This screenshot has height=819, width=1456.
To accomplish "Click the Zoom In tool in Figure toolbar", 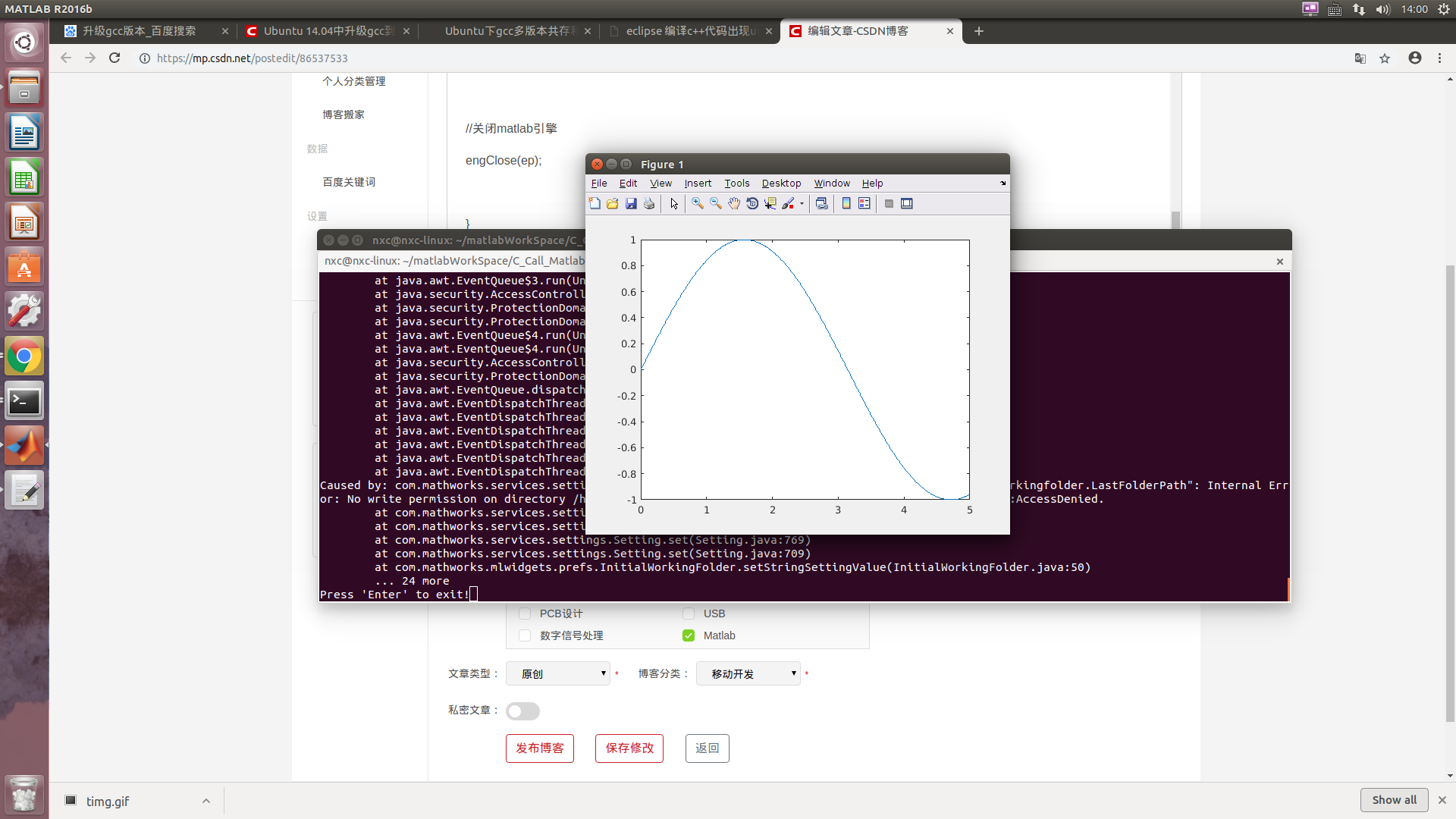I will [697, 203].
